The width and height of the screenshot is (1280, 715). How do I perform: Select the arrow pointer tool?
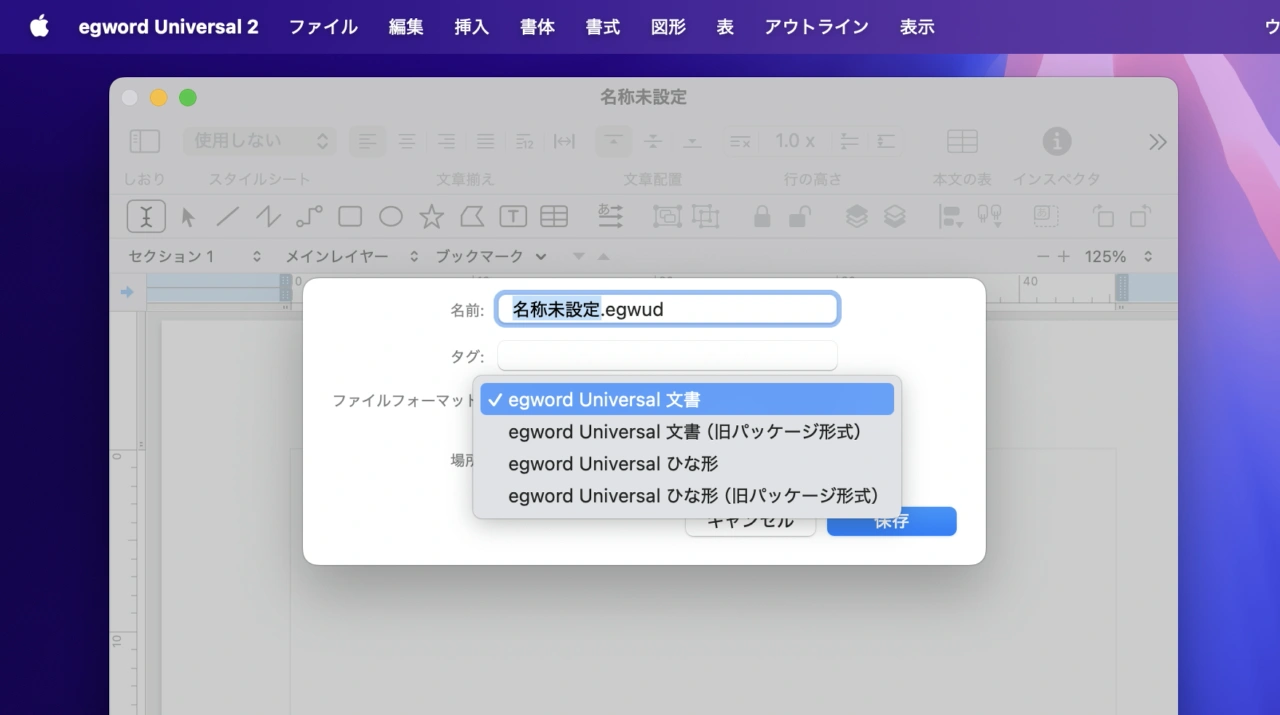point(188,216)
